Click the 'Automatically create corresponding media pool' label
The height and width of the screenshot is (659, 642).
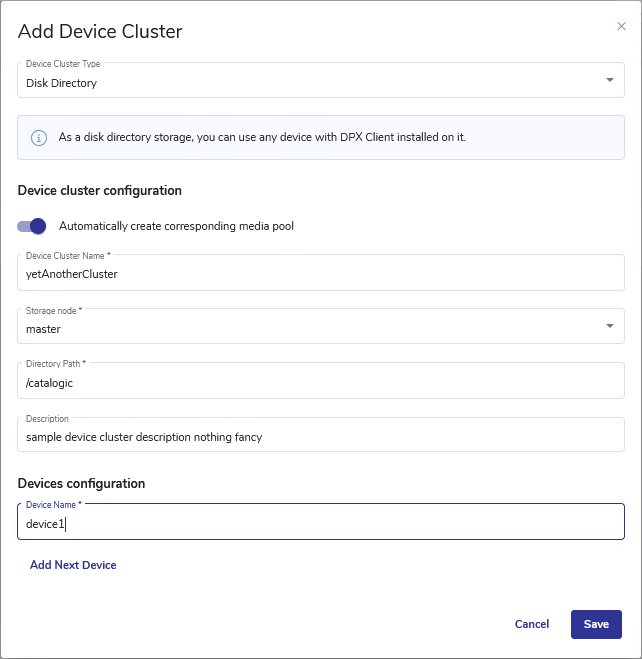click(x=176, y=226)
